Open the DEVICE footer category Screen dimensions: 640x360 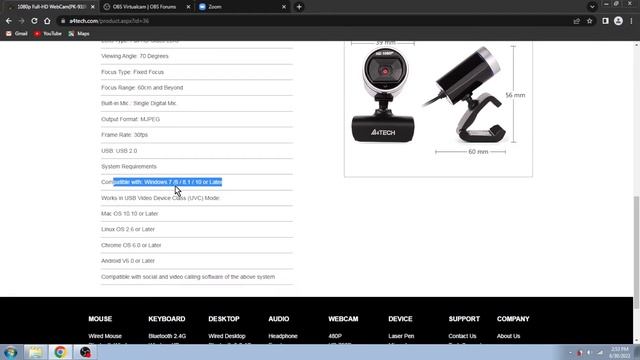tap(400, 319)
